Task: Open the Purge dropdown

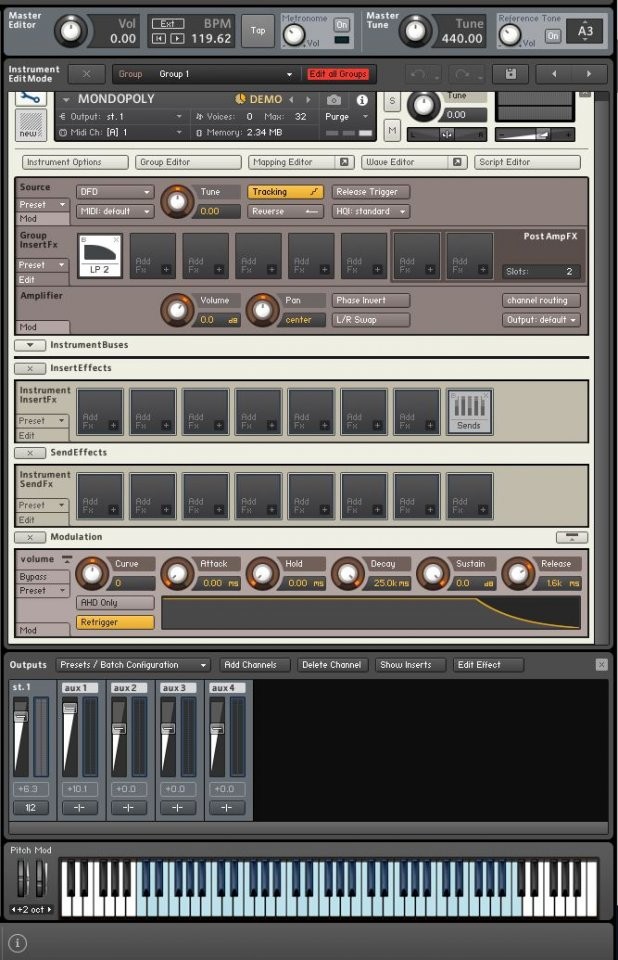Action: pyautogui.click(x=347, y=116)
